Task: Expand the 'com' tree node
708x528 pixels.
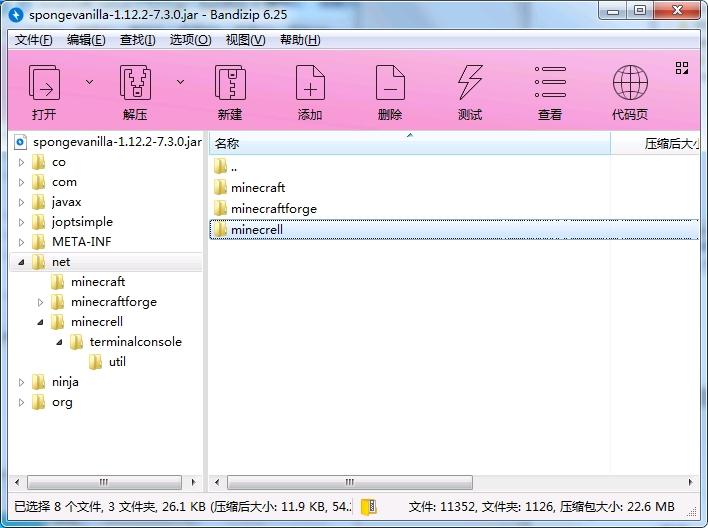Action: (21, 182)
